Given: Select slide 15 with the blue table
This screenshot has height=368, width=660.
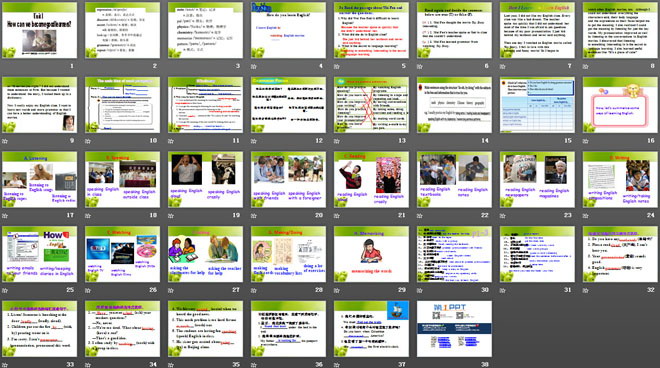Looking at the screenshot, I should click(537, 105).
